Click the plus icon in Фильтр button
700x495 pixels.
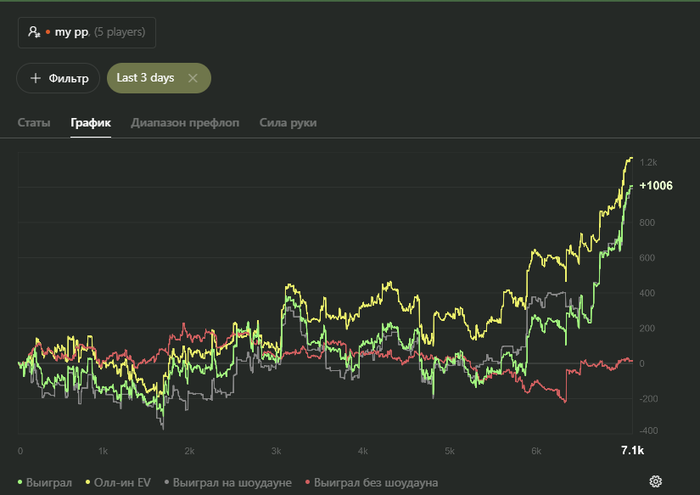35,78
